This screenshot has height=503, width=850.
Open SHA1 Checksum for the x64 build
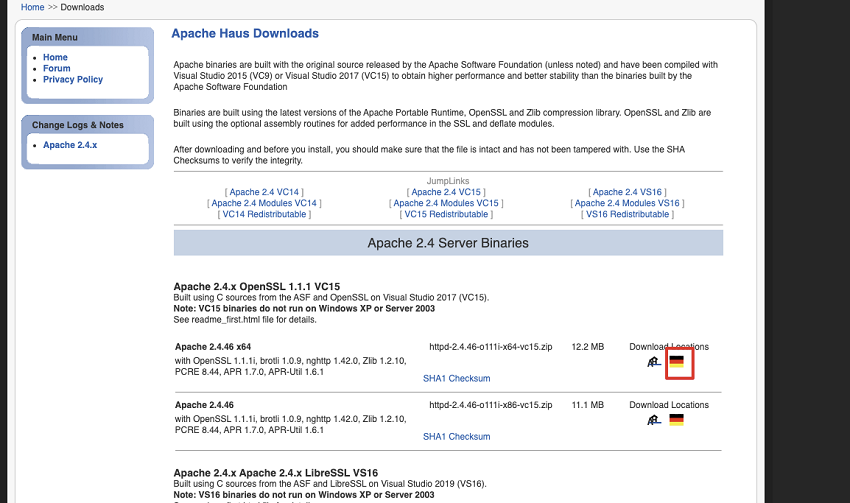(456, 378)
